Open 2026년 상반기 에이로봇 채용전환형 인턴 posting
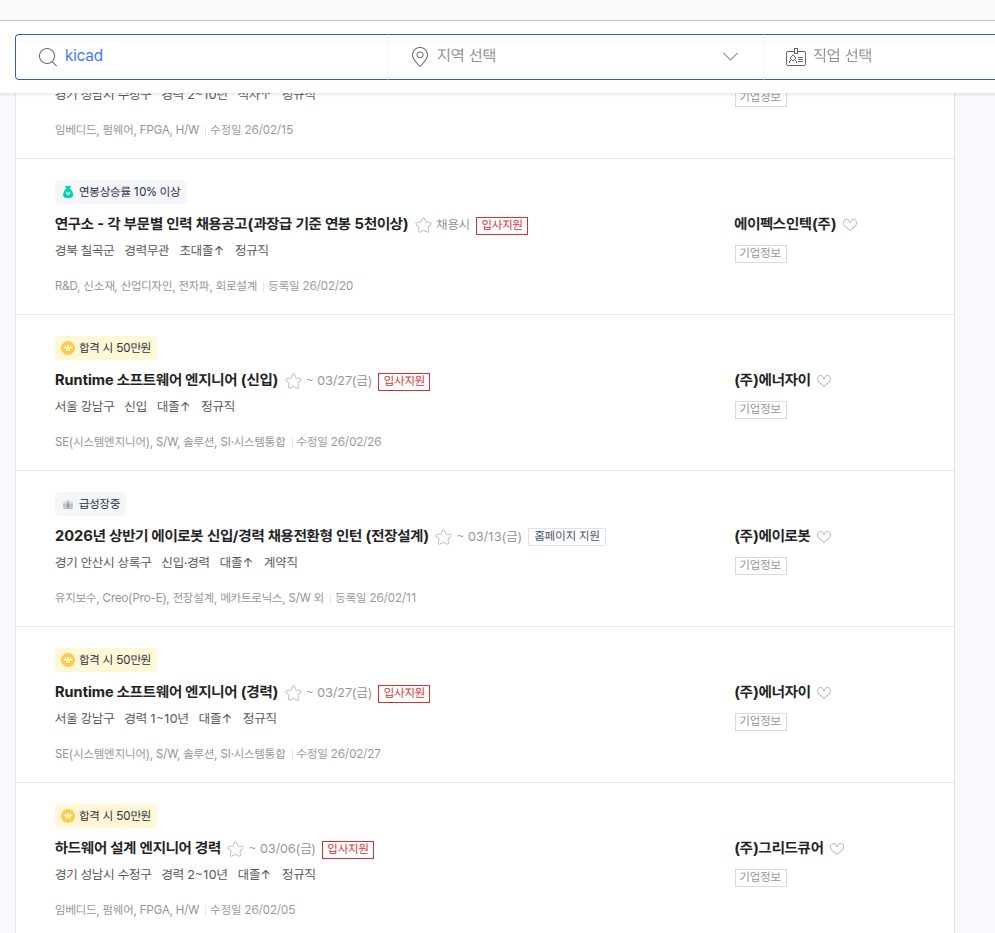The height and width of the screenshot is (933, 995). point(241,536)
